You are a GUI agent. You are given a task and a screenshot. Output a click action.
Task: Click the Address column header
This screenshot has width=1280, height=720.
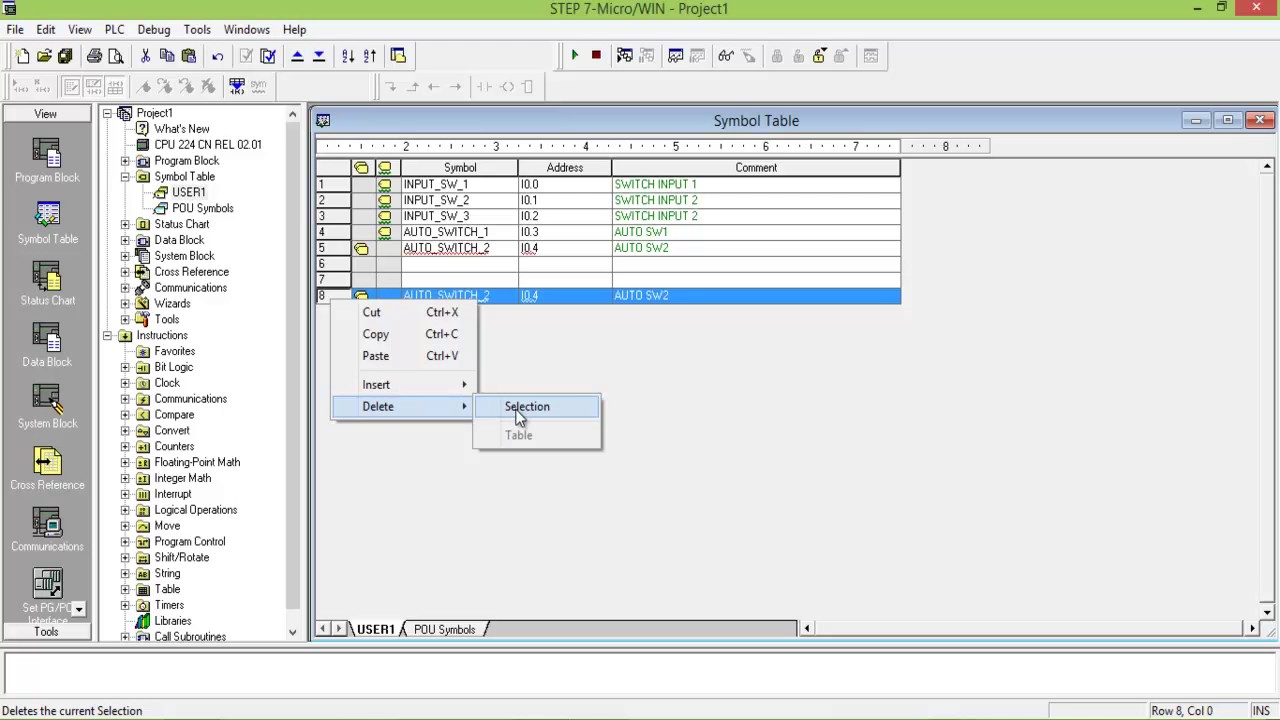coord(565,168)
